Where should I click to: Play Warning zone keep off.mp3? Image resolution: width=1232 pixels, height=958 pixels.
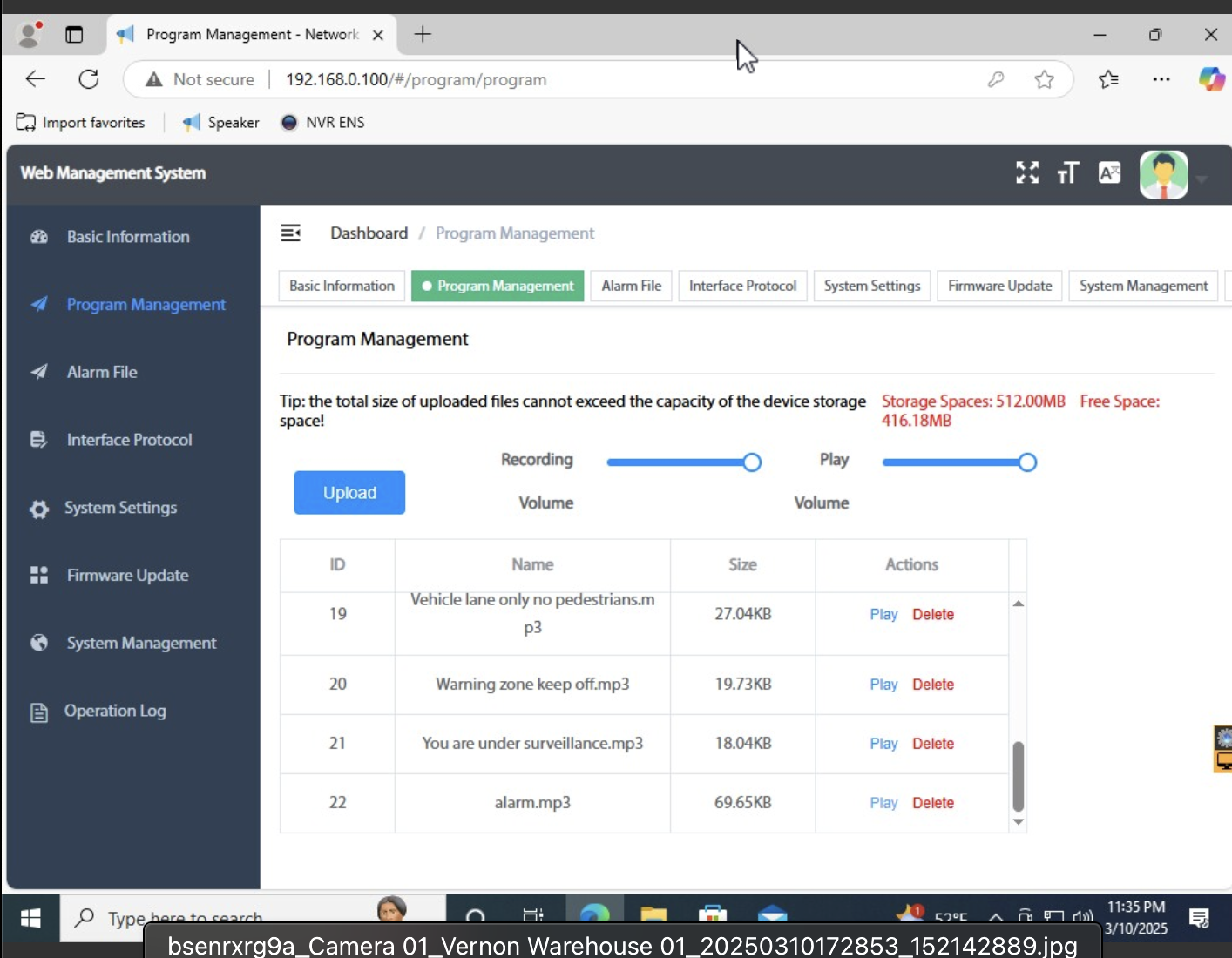tap(883, 685)
